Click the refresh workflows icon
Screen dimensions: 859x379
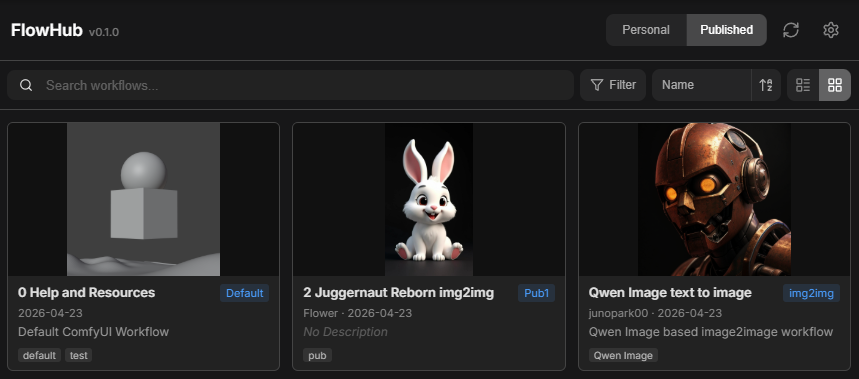click(791, 30)
